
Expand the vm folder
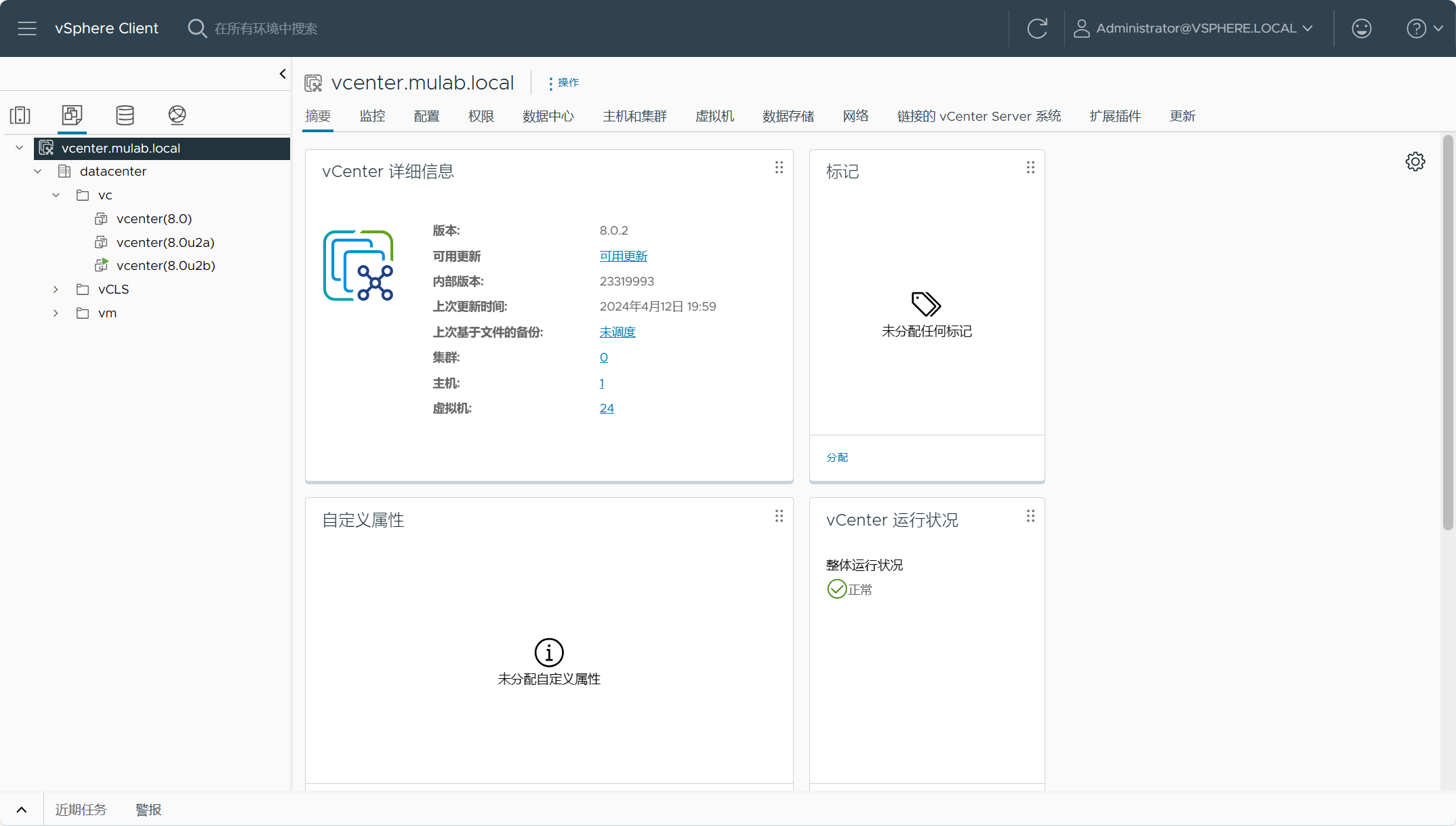pos(56,313)
